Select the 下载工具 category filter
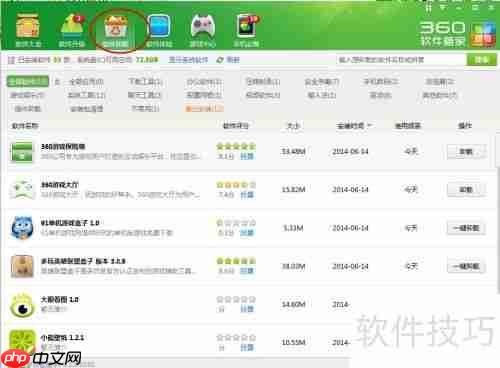 coord(145,81)
